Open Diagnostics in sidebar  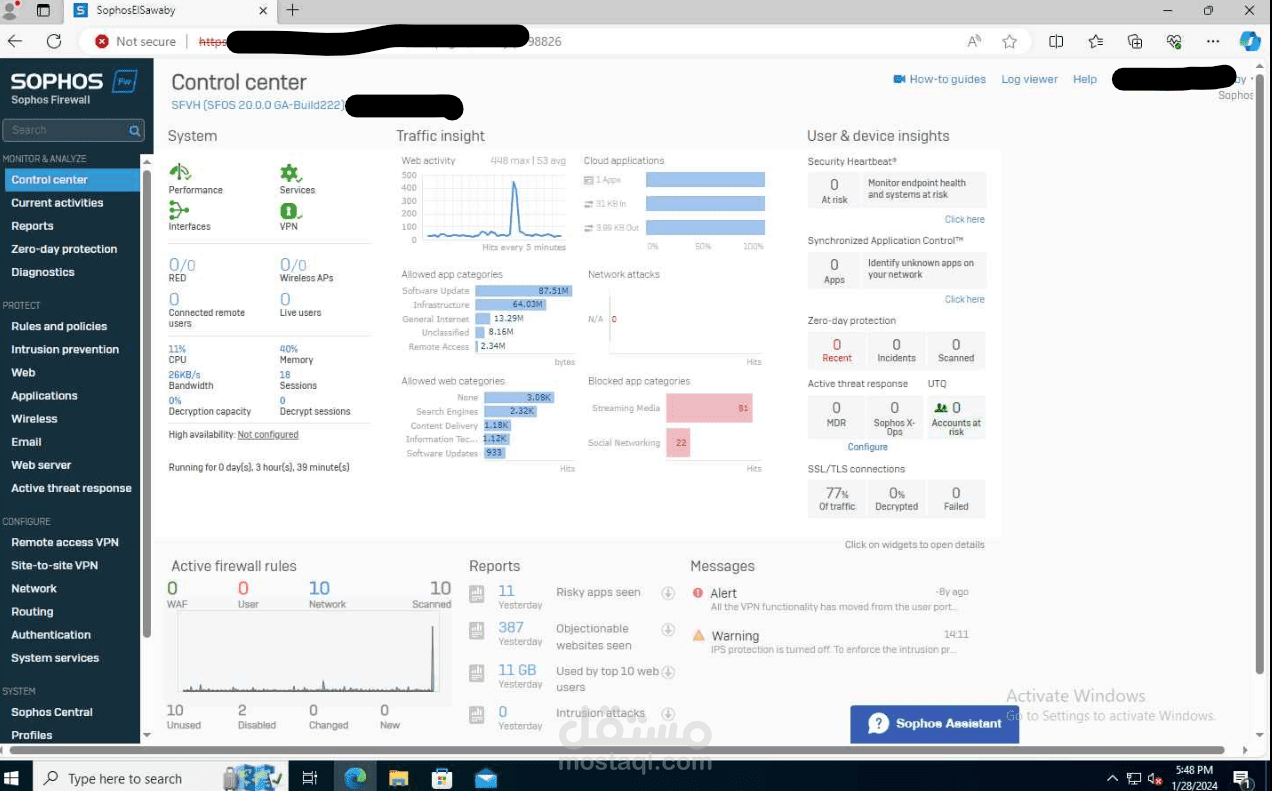[x=43, y=272]
